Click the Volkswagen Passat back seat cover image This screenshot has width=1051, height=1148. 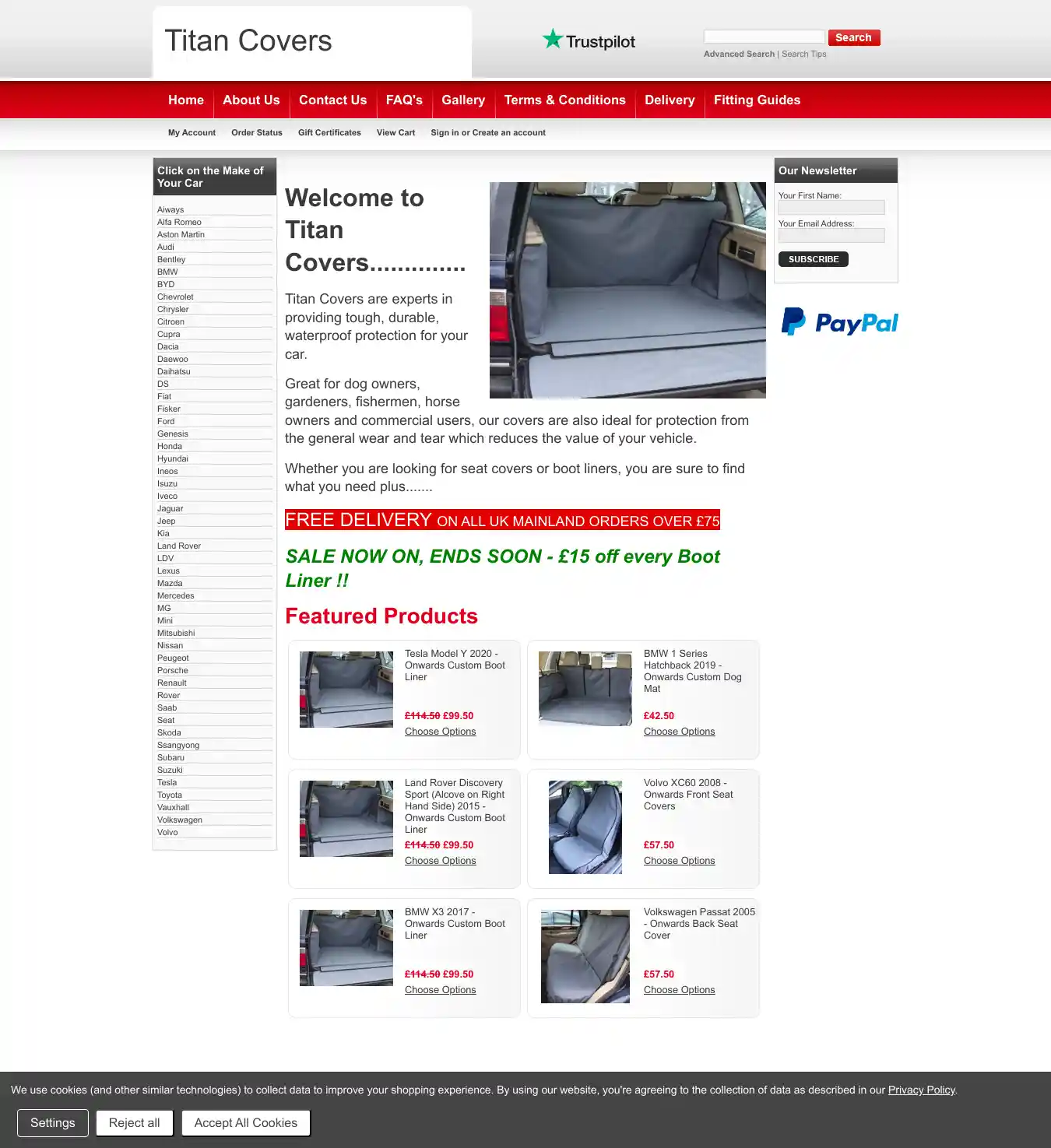(x=585, y=956)
